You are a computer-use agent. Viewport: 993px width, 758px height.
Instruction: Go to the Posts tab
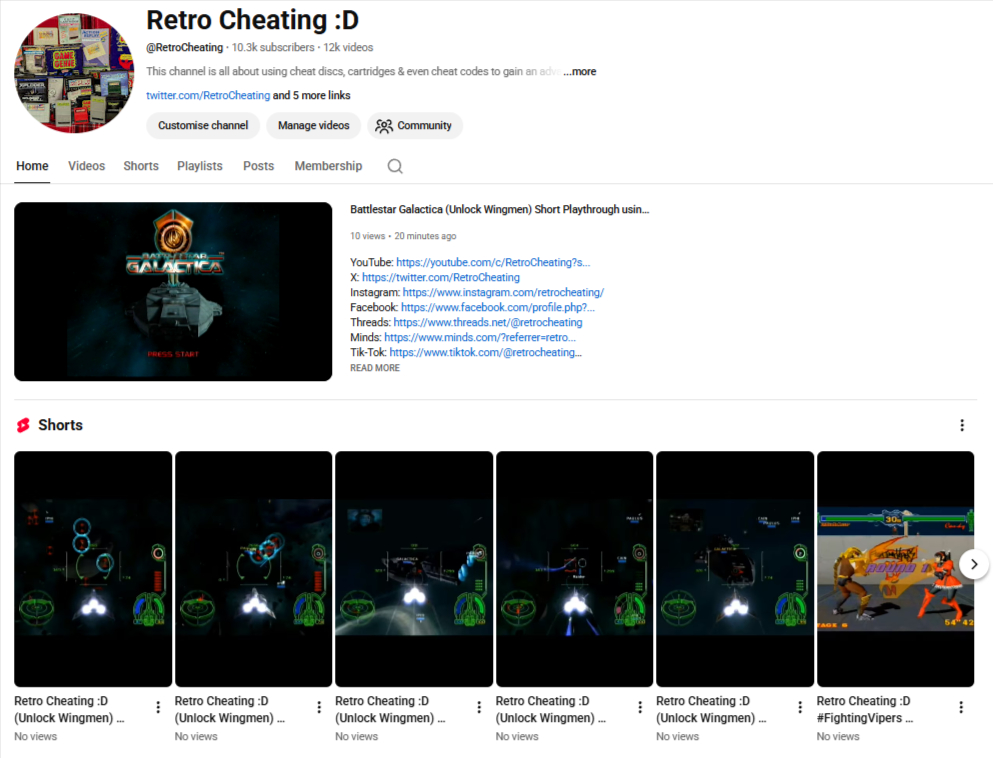click(258, 166)
